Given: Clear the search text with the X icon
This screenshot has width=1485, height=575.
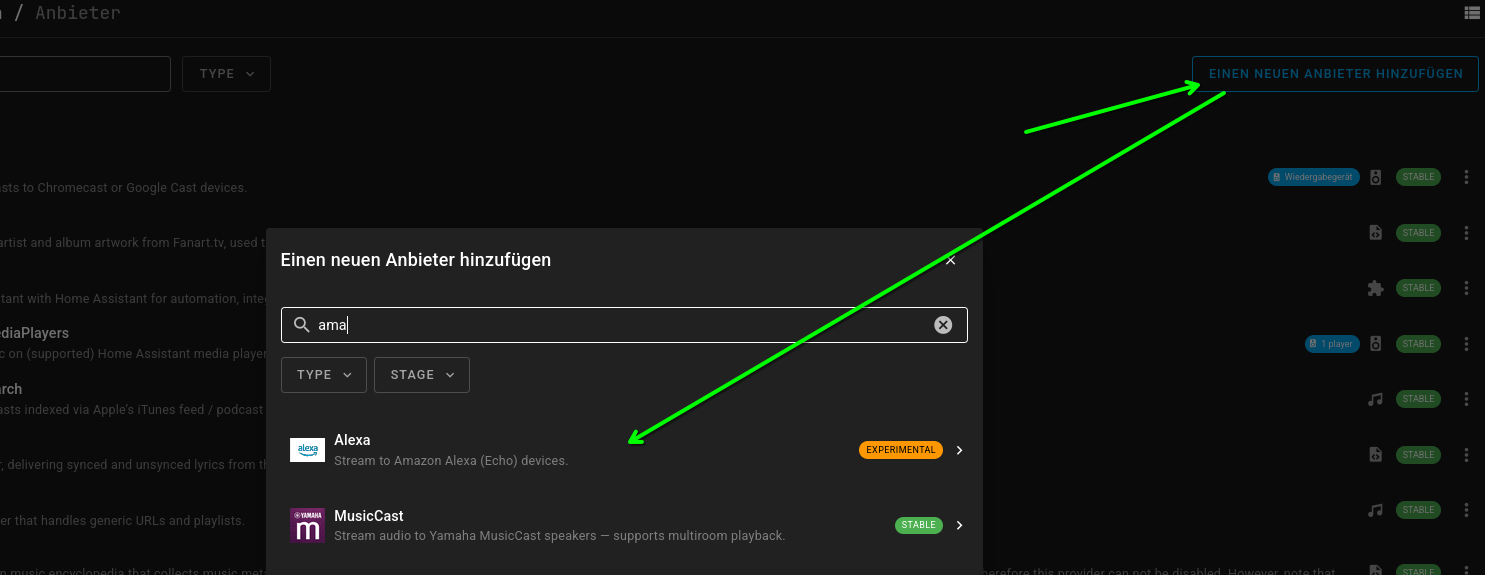Looking at the screenshot, I should (942, 325).
